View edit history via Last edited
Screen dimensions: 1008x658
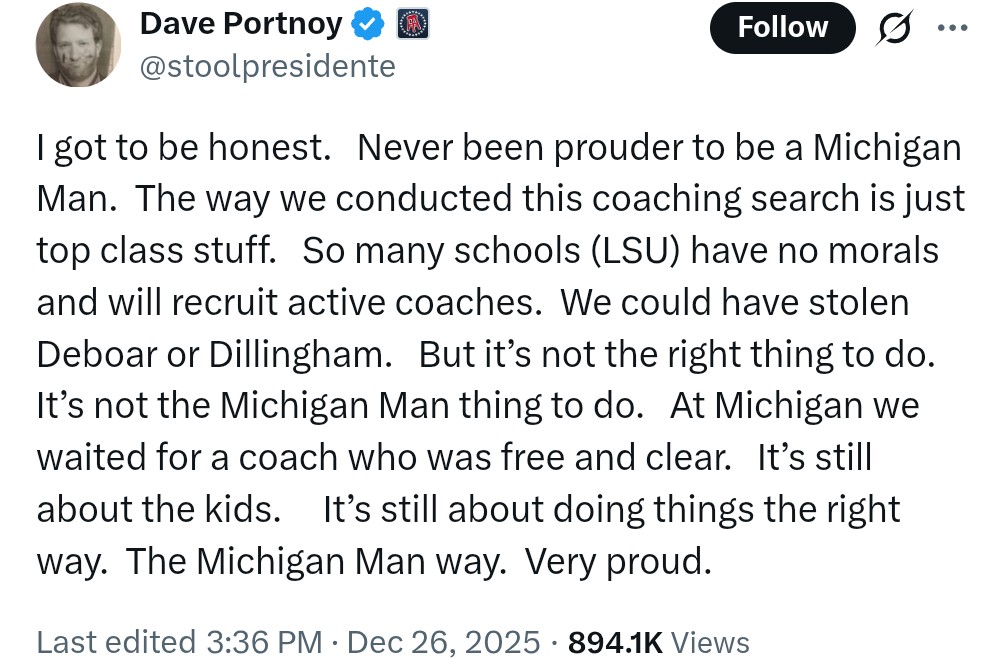click(x=115, y=641)
